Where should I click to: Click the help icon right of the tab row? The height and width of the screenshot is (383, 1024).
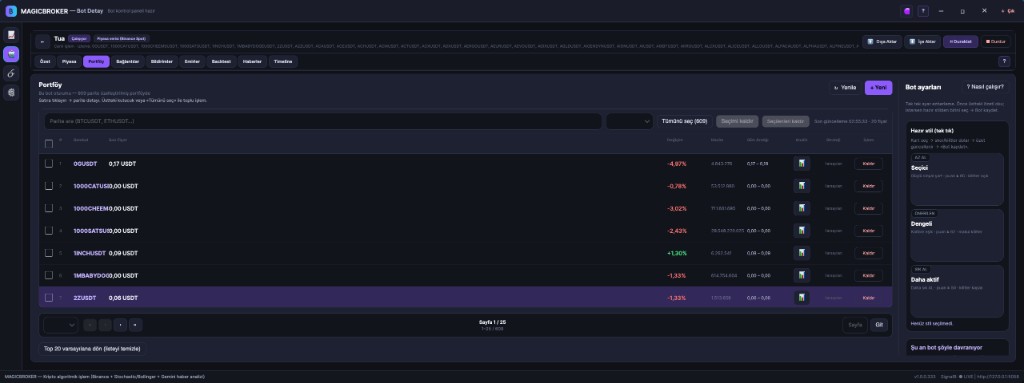click(1004, 61)
